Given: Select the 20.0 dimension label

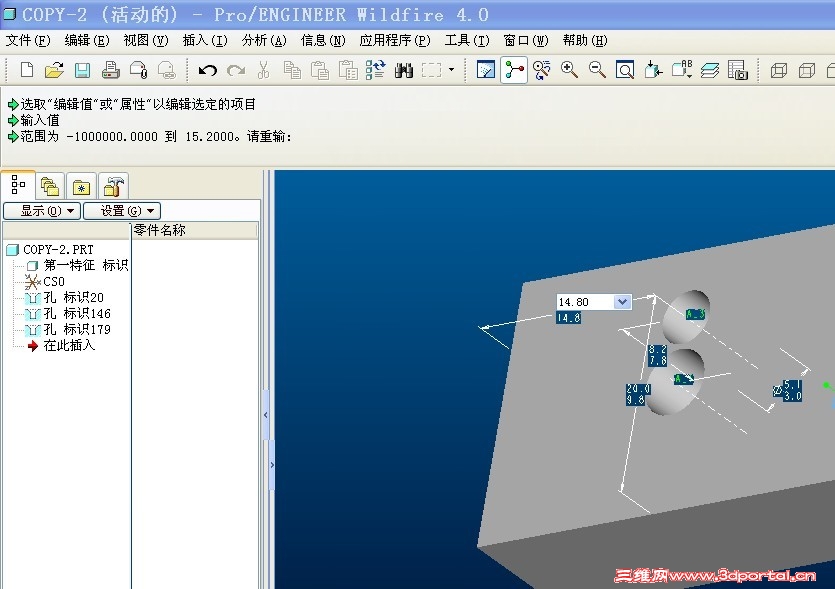Looking at the screenshot, I should 638,389.
